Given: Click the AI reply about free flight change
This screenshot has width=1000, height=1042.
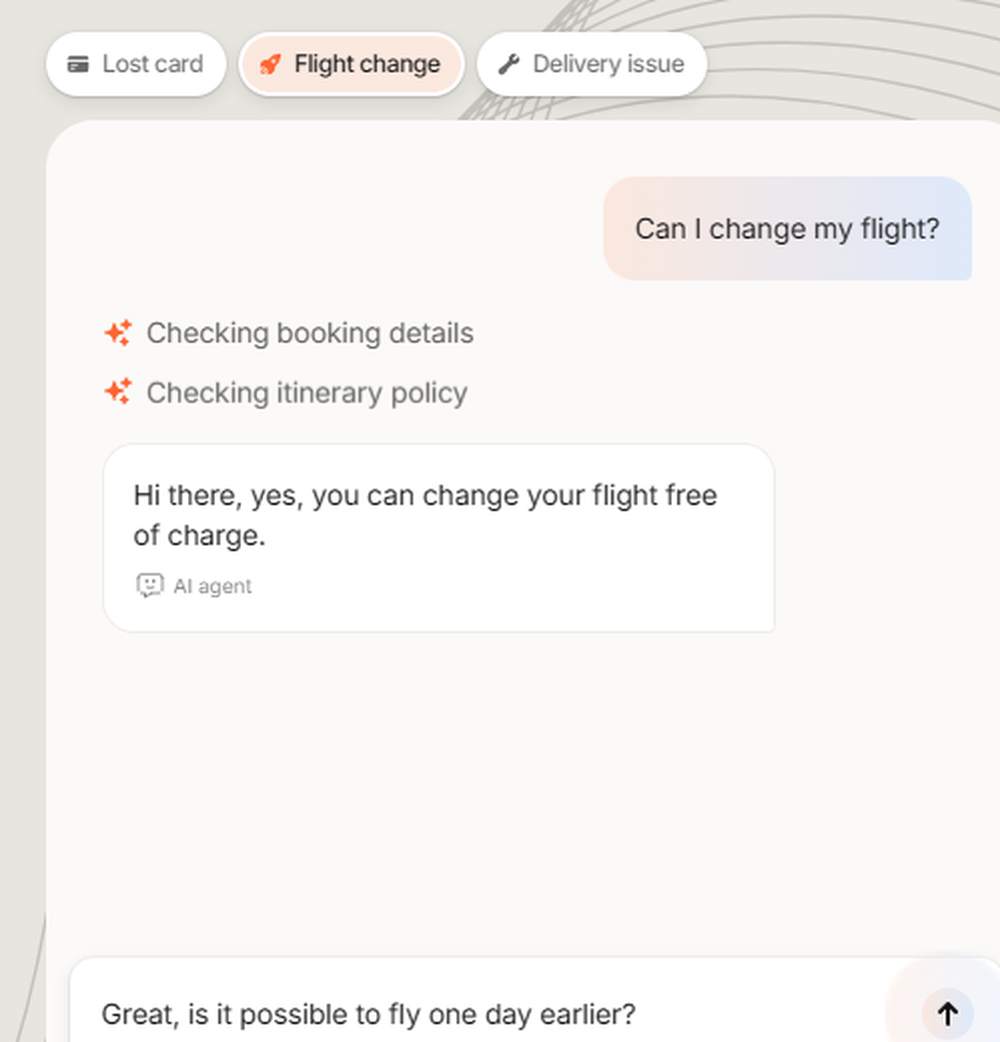Looking at the screenshot, I should (439, 538).
